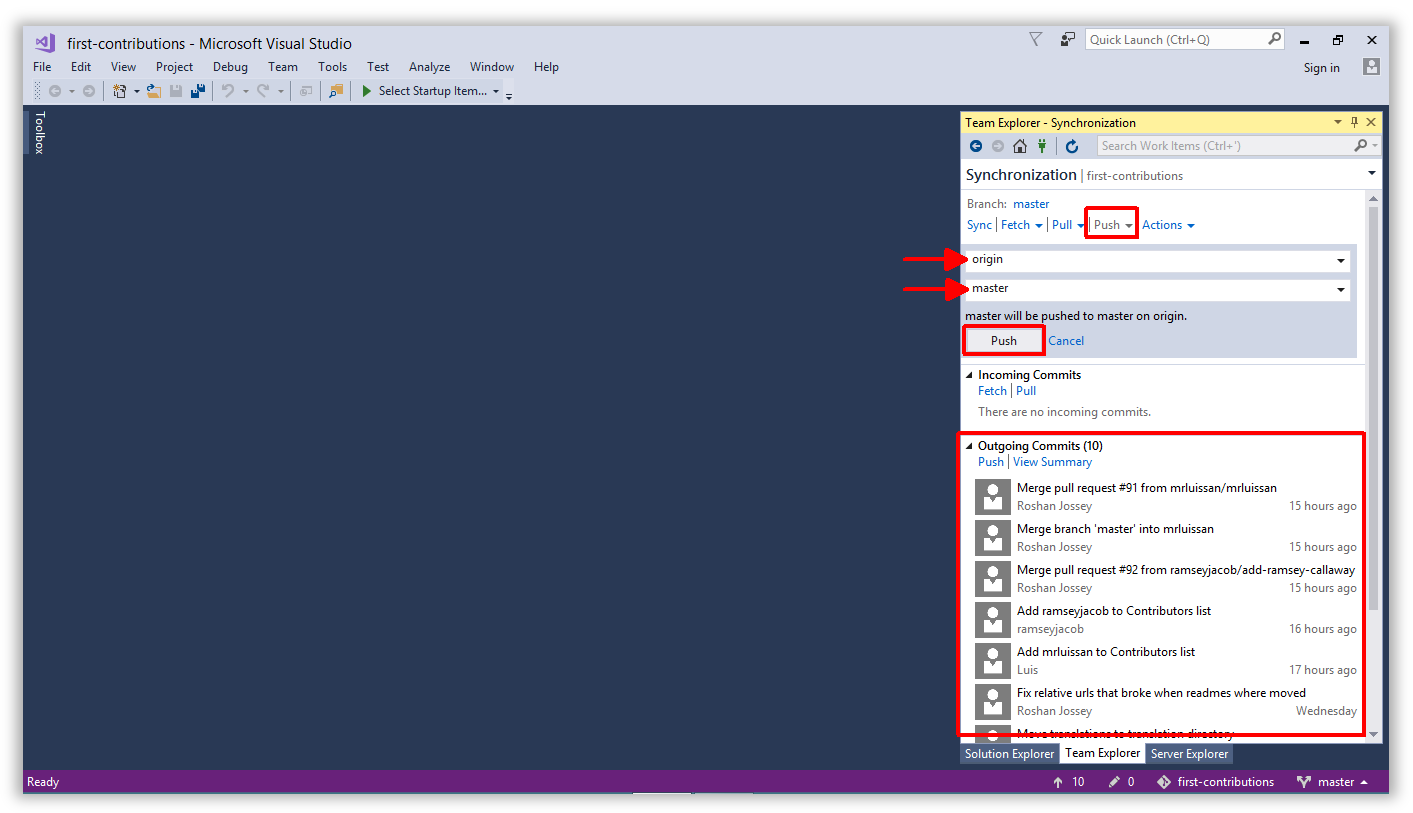Open the Help menu
Screen dimensions: 1413x813
pyautogui.click(x=546, y=67)
